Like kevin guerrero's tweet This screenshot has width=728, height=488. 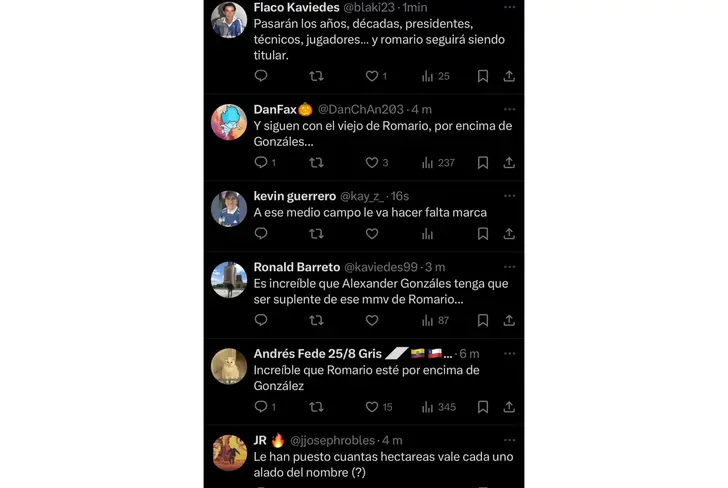point(372,234)
